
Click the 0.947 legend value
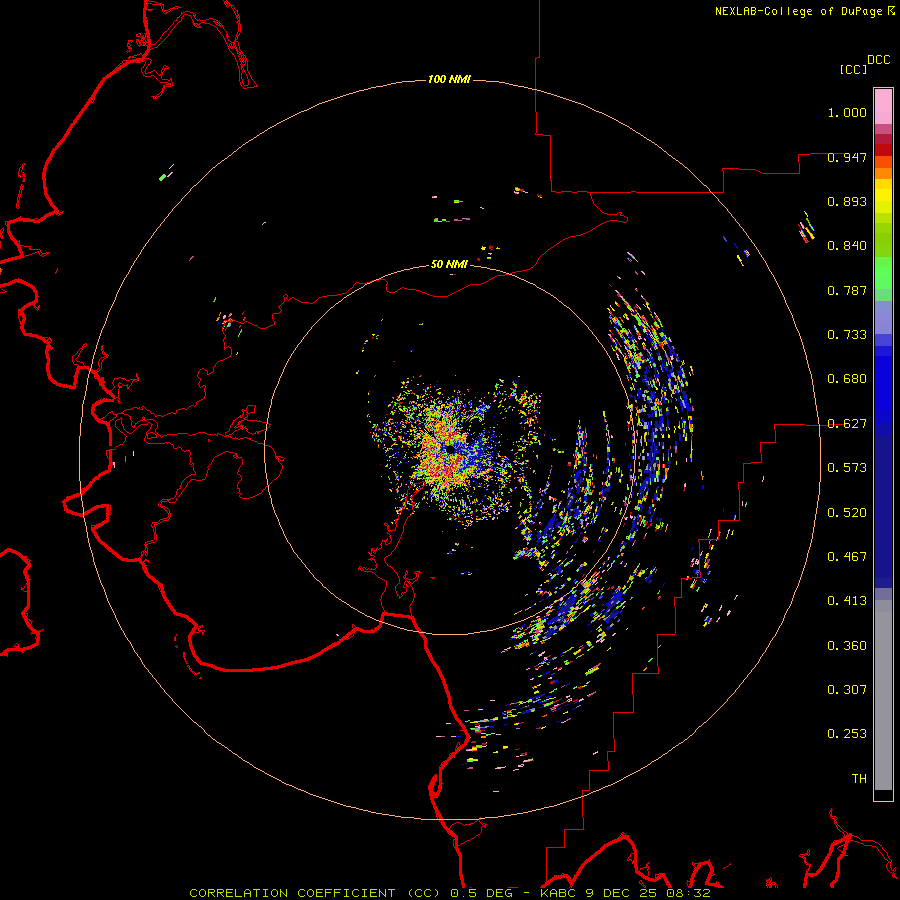point(847,157)
